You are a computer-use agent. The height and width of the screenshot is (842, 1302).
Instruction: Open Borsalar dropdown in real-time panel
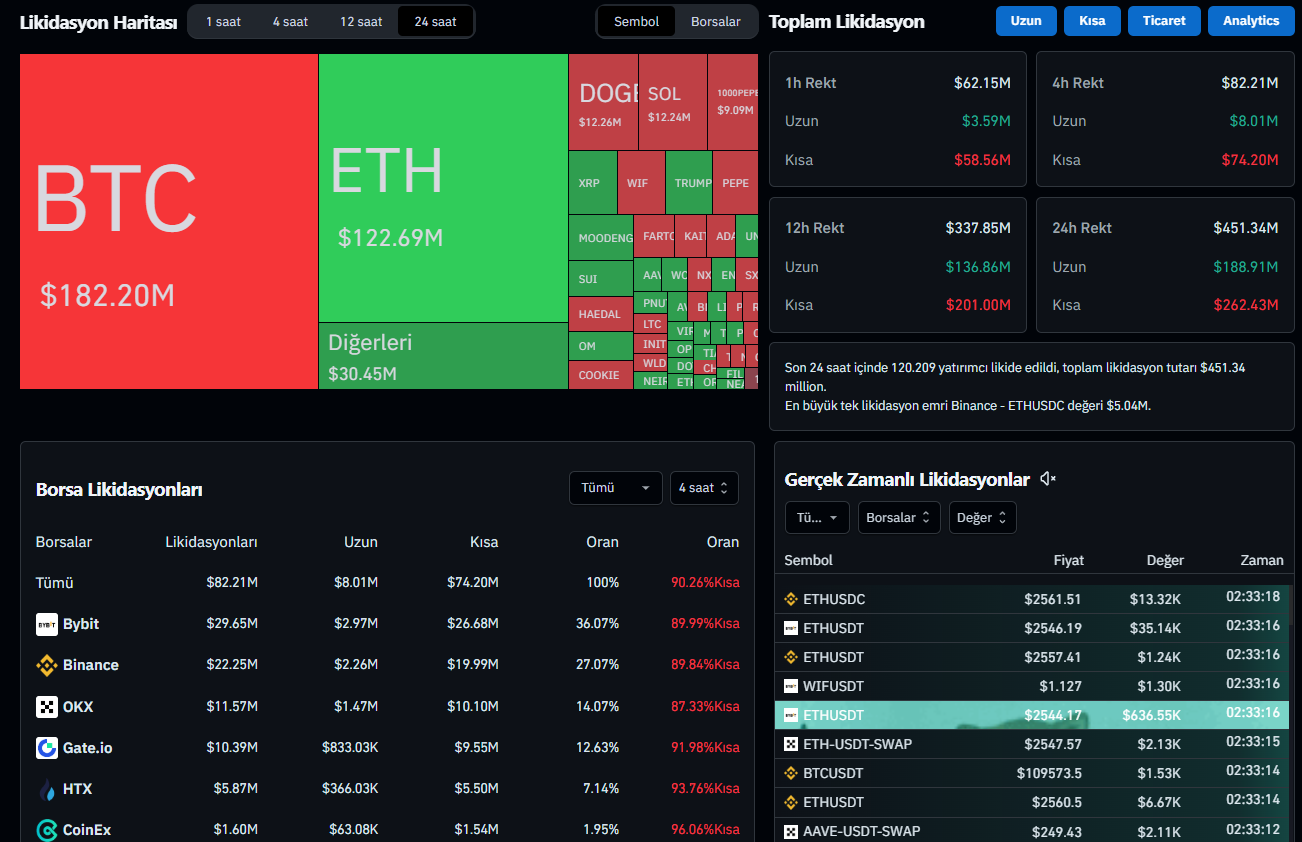point(898,518)
